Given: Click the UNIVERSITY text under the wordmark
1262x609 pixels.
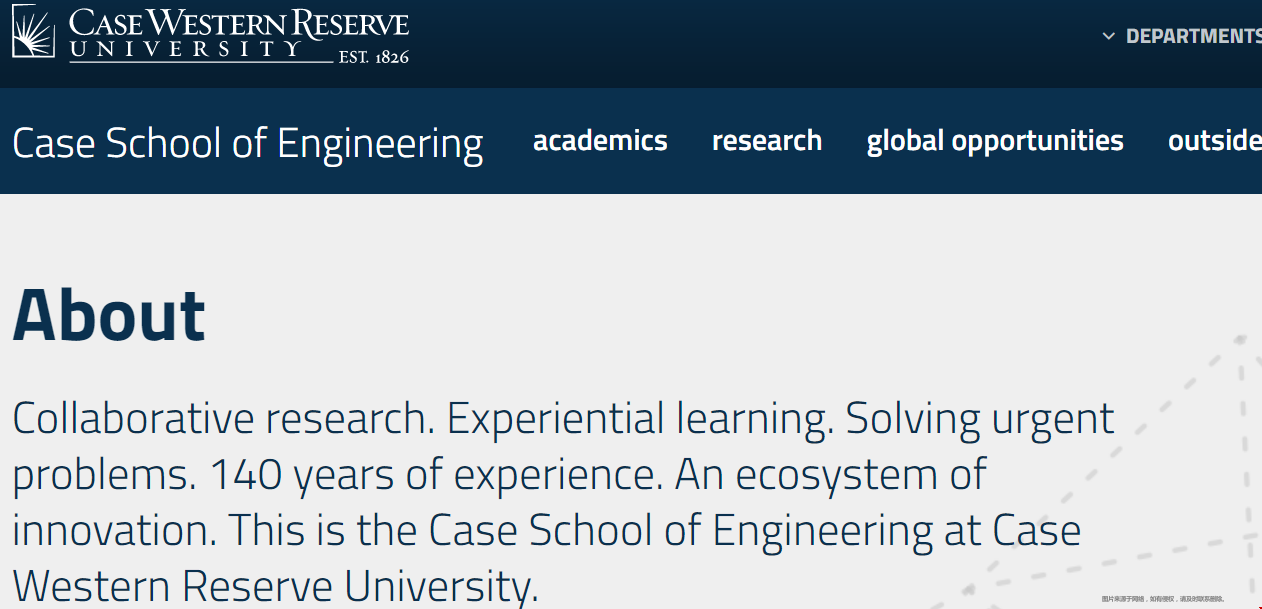Looking at the screenshot, I should pyautogui.click(x=185, y=49).
